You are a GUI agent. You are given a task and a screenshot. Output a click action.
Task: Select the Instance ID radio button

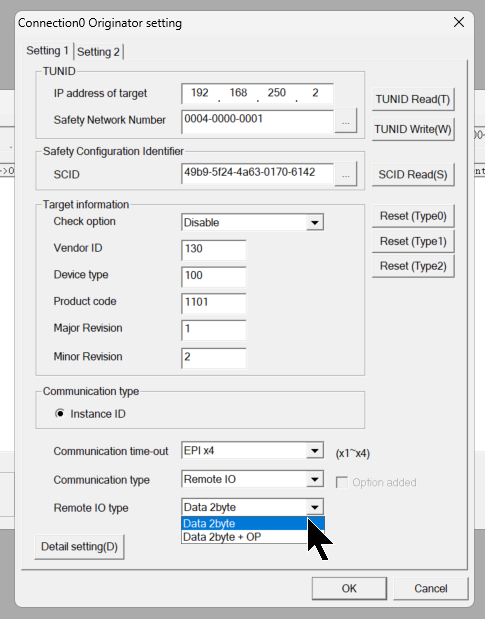(60, 413)
